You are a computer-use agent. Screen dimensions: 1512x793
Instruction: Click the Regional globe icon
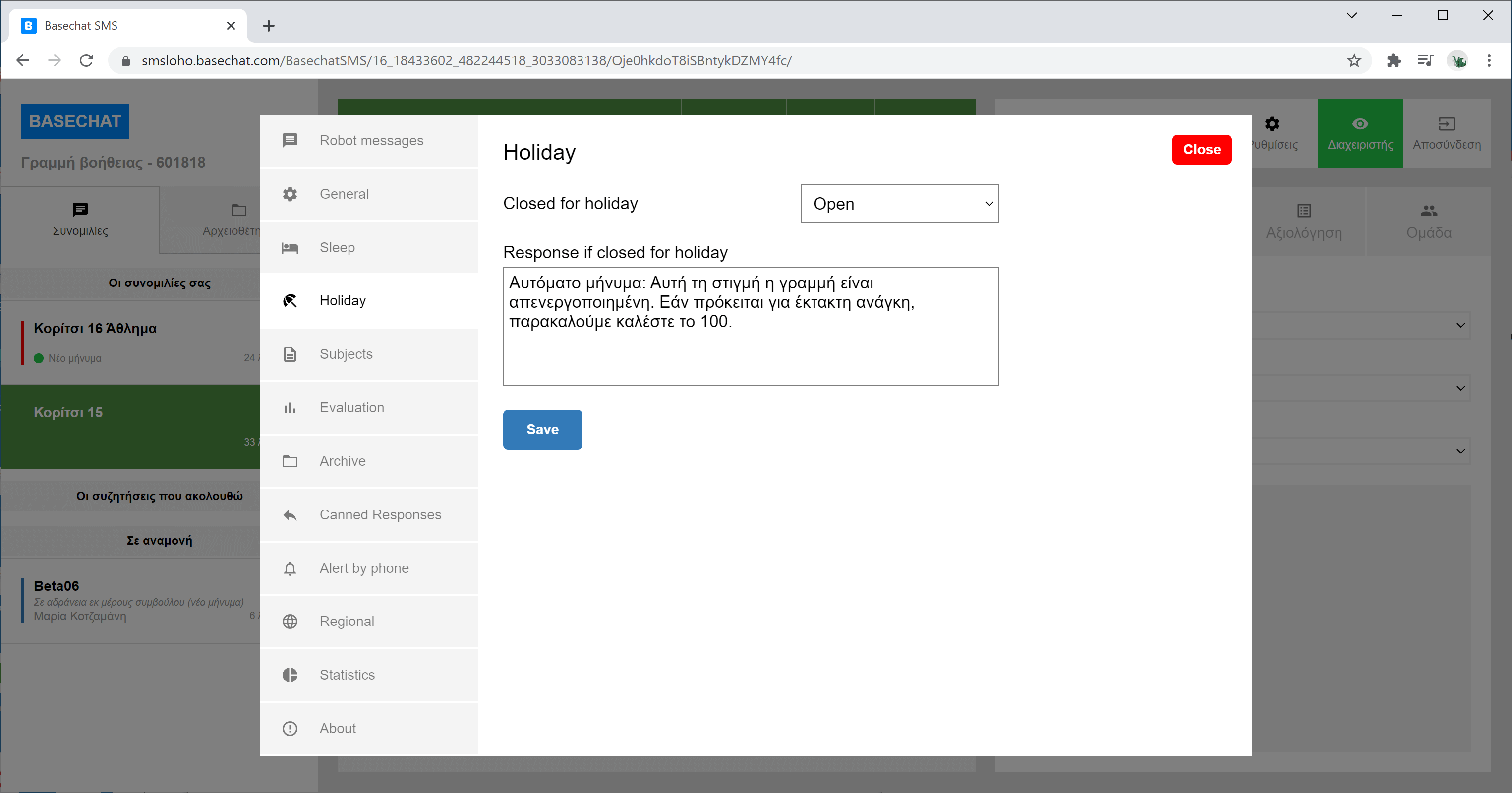point(290,622)
